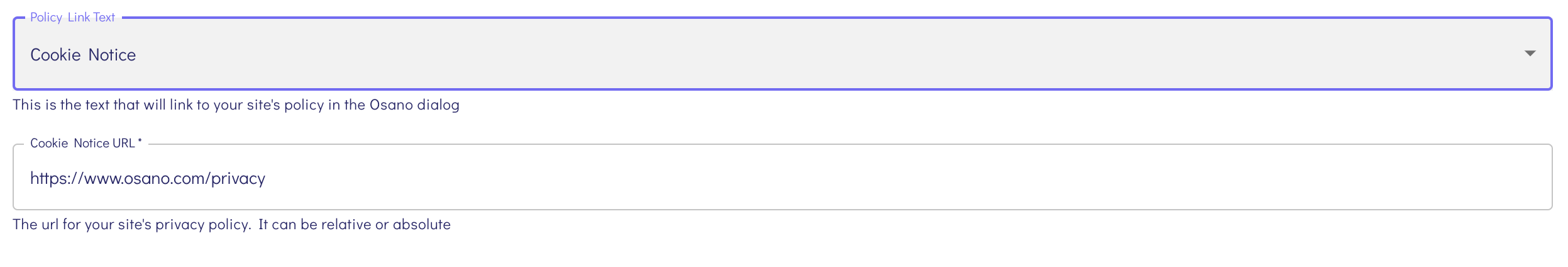Click the selected 'Cookie Notice' value

point(83,55)
